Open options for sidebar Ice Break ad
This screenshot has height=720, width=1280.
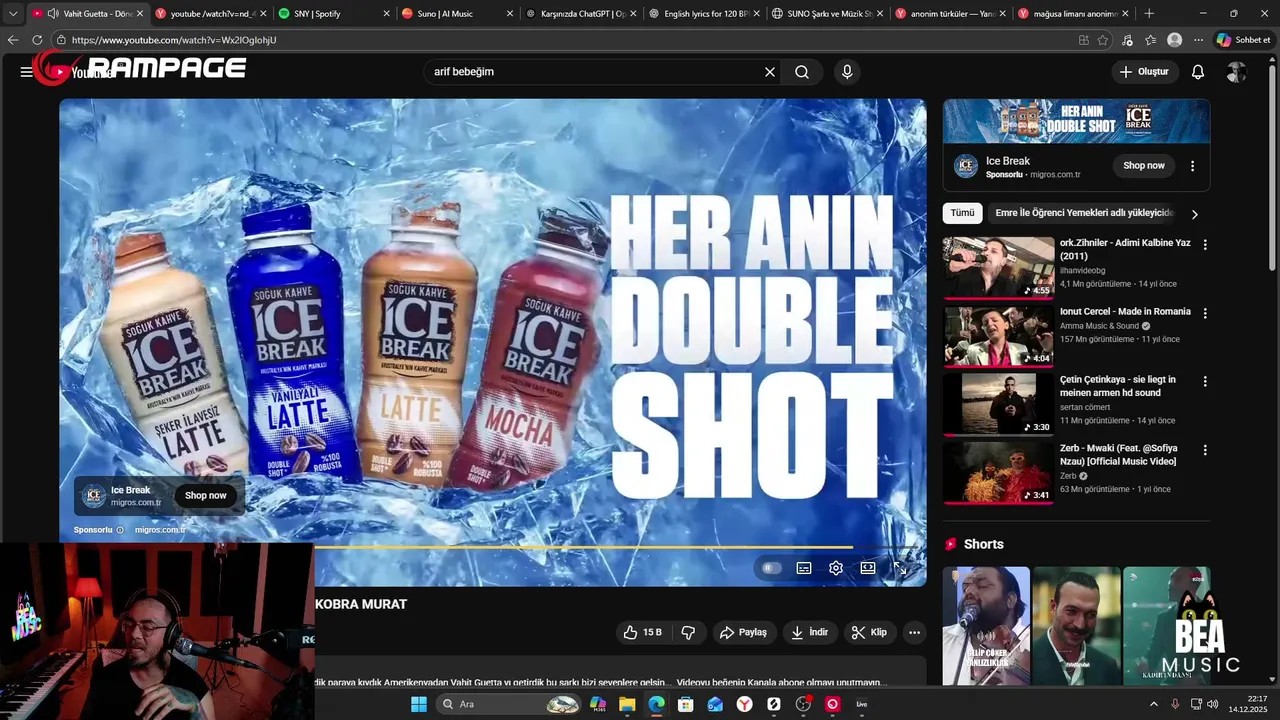coord(1192,166)
